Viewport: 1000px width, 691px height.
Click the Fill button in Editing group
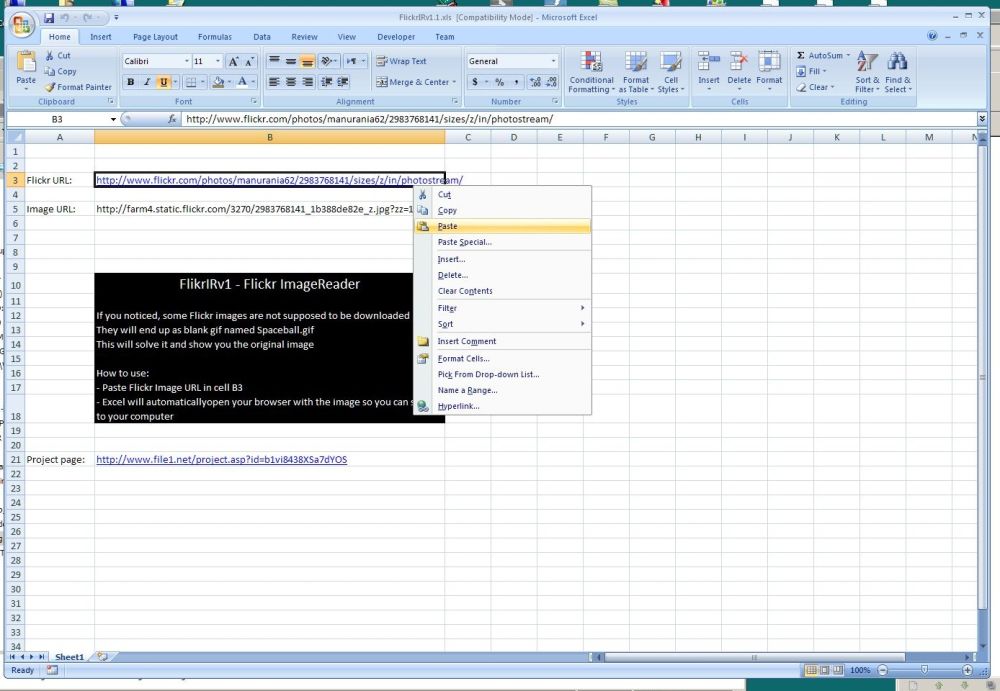pos(811,71)
